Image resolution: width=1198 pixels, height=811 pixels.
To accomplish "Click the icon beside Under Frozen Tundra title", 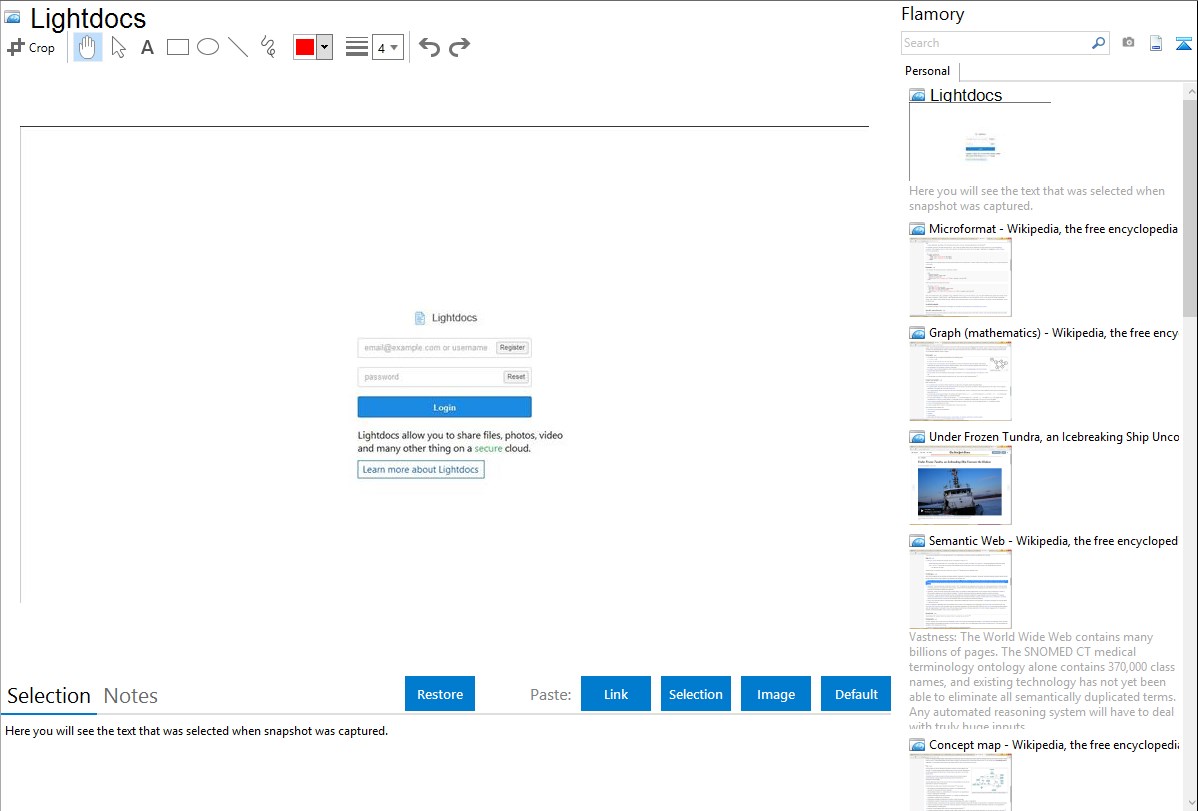I will click(x=917, y=436).
